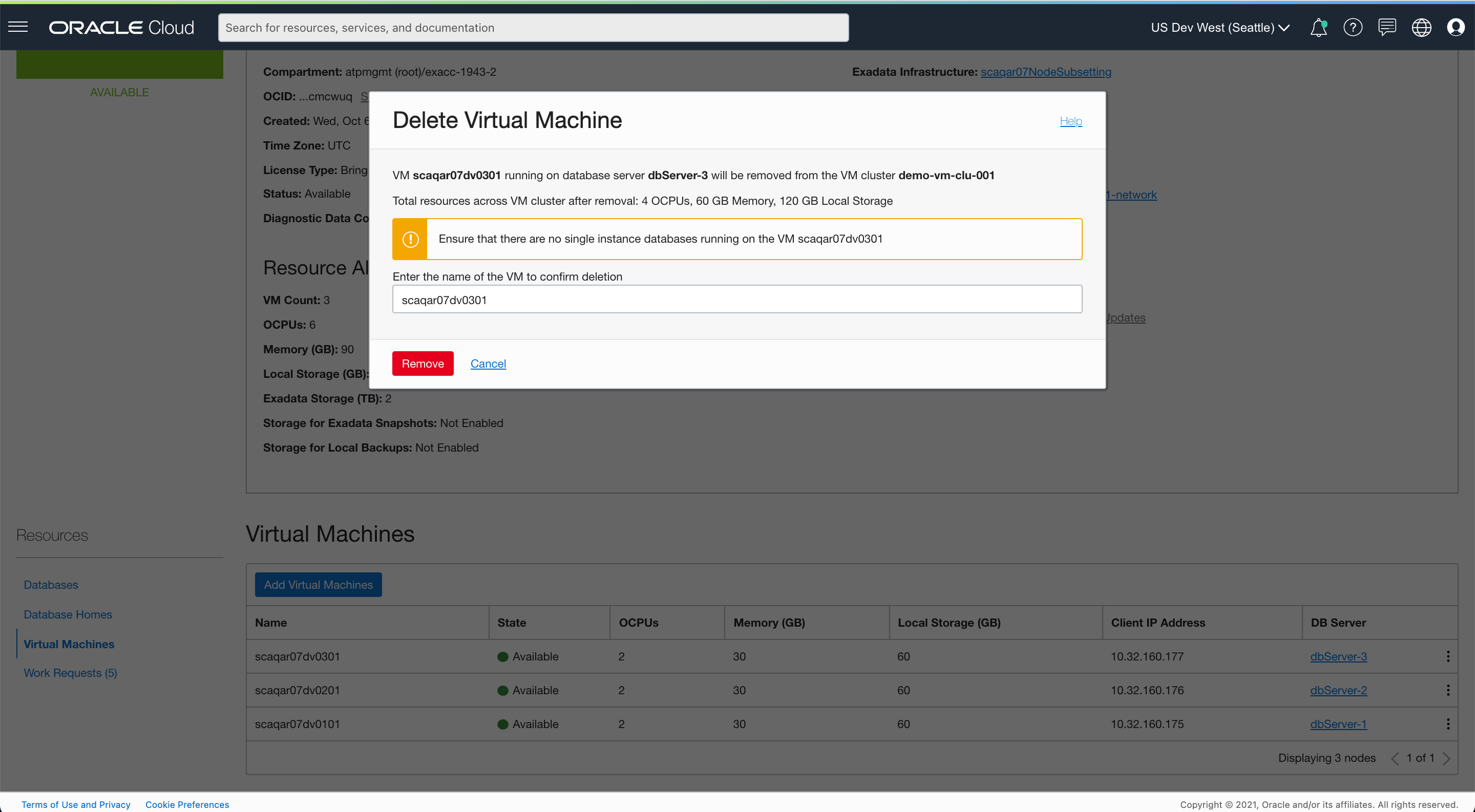The width and height of the screenshot is (1475, 812).
Task: Open actions menu for scaqar07dv0301 row
Action: click(x=1448, y=656)
